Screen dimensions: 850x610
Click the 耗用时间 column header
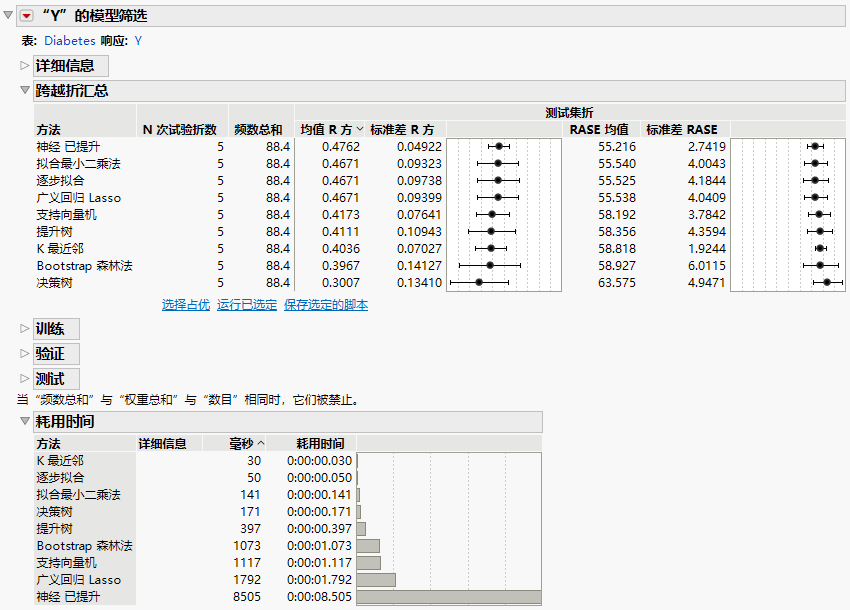click(x=320, y=444)
